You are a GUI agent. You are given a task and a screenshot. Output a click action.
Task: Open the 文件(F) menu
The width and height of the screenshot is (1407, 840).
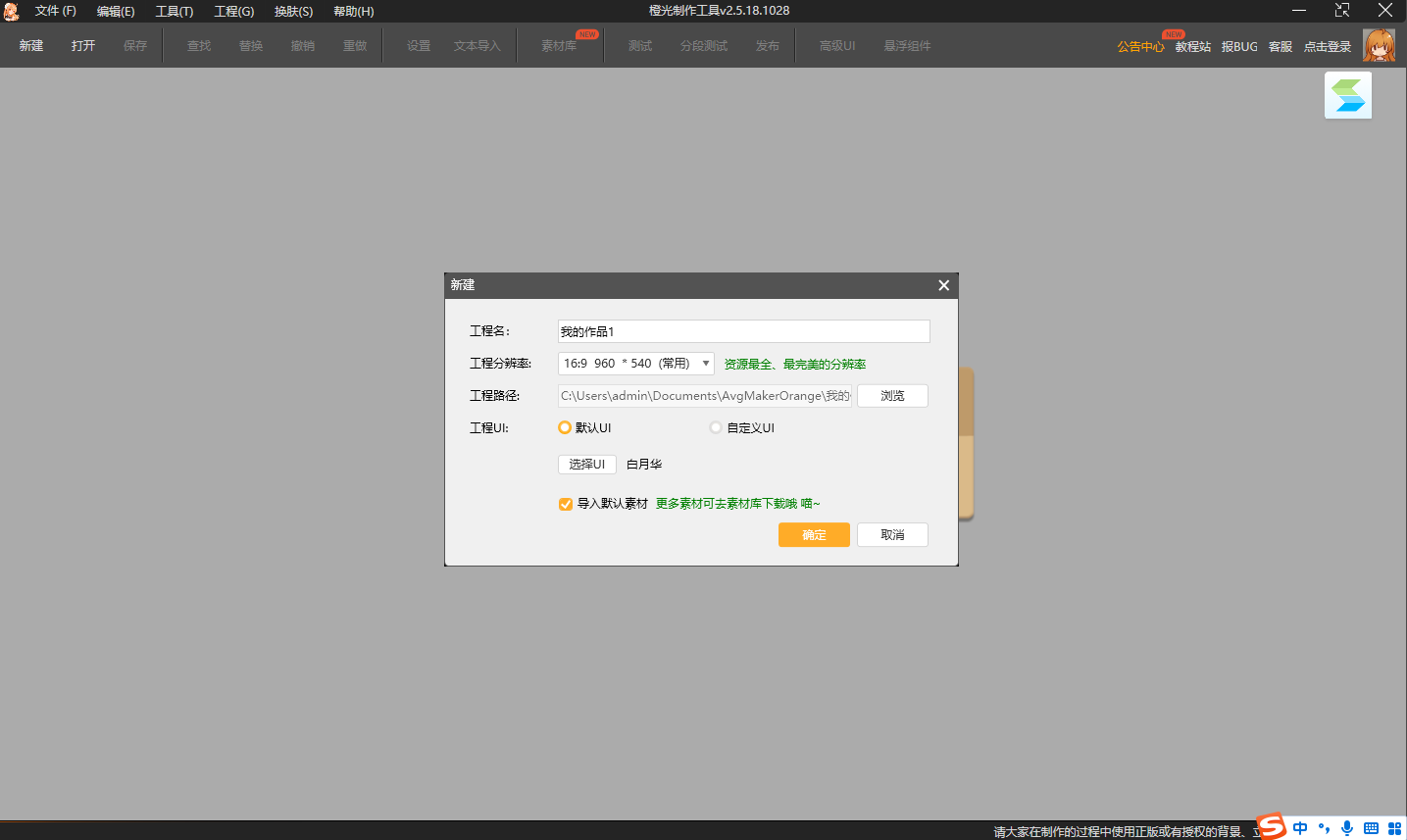[x=55, y=11]
